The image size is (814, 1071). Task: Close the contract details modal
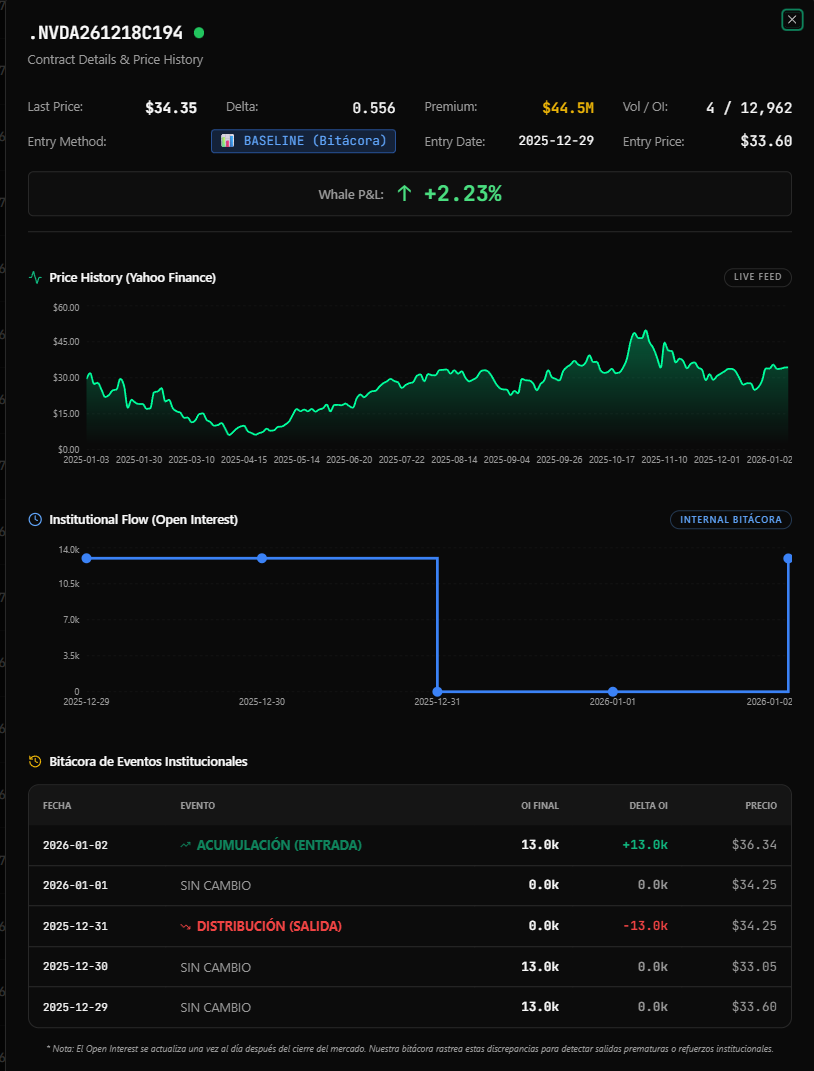(x=792, y=19)
